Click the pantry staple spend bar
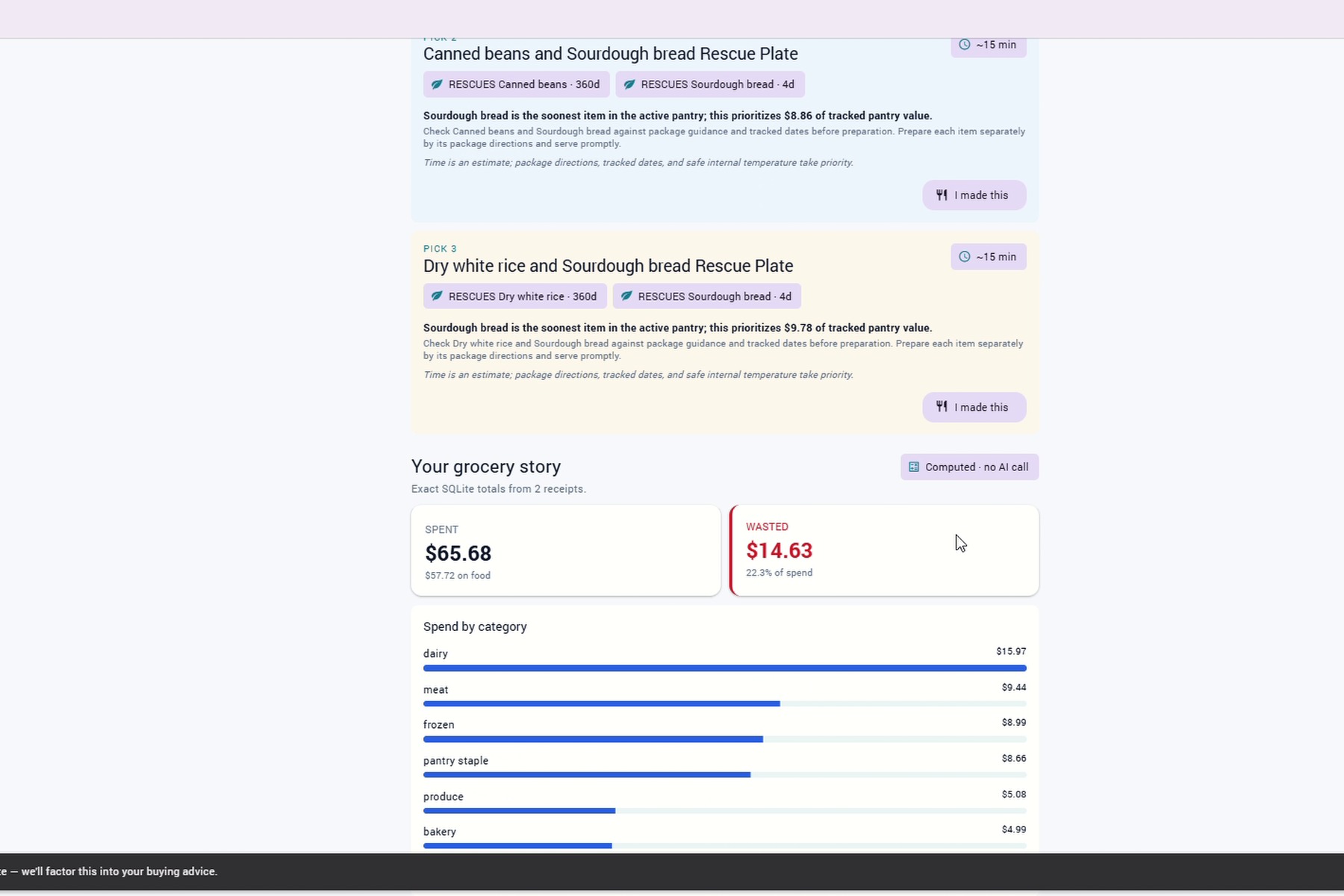The image size is (1344, 896). pos(724,775)
